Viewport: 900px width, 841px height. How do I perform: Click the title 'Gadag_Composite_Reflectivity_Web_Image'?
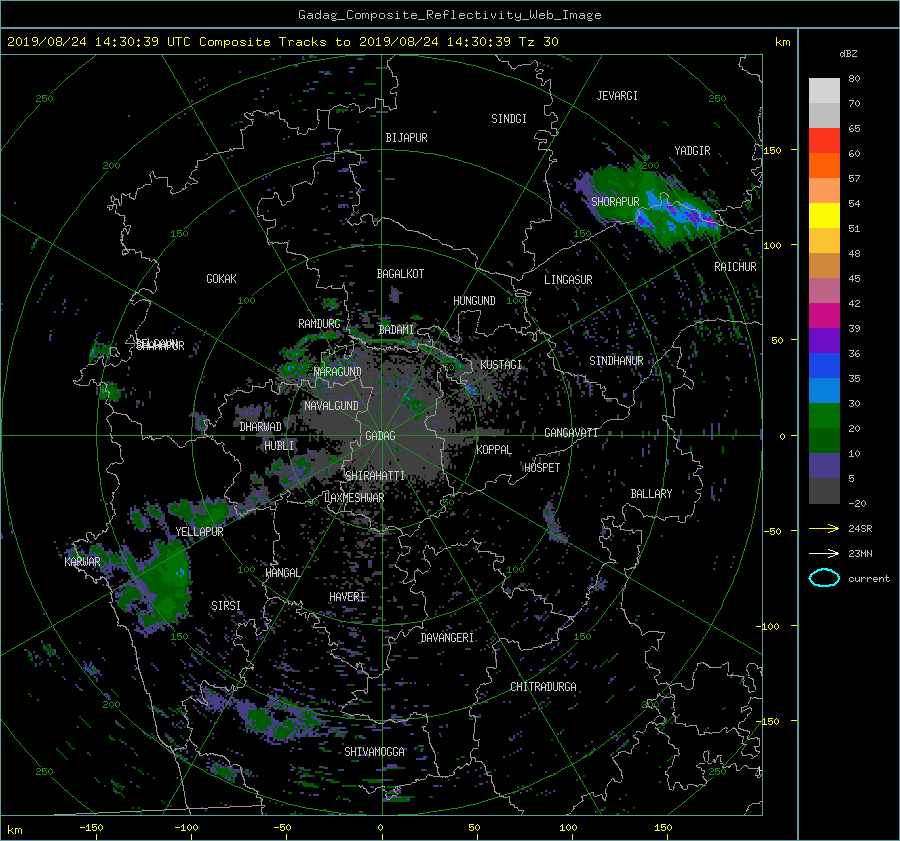pos(449,15)
